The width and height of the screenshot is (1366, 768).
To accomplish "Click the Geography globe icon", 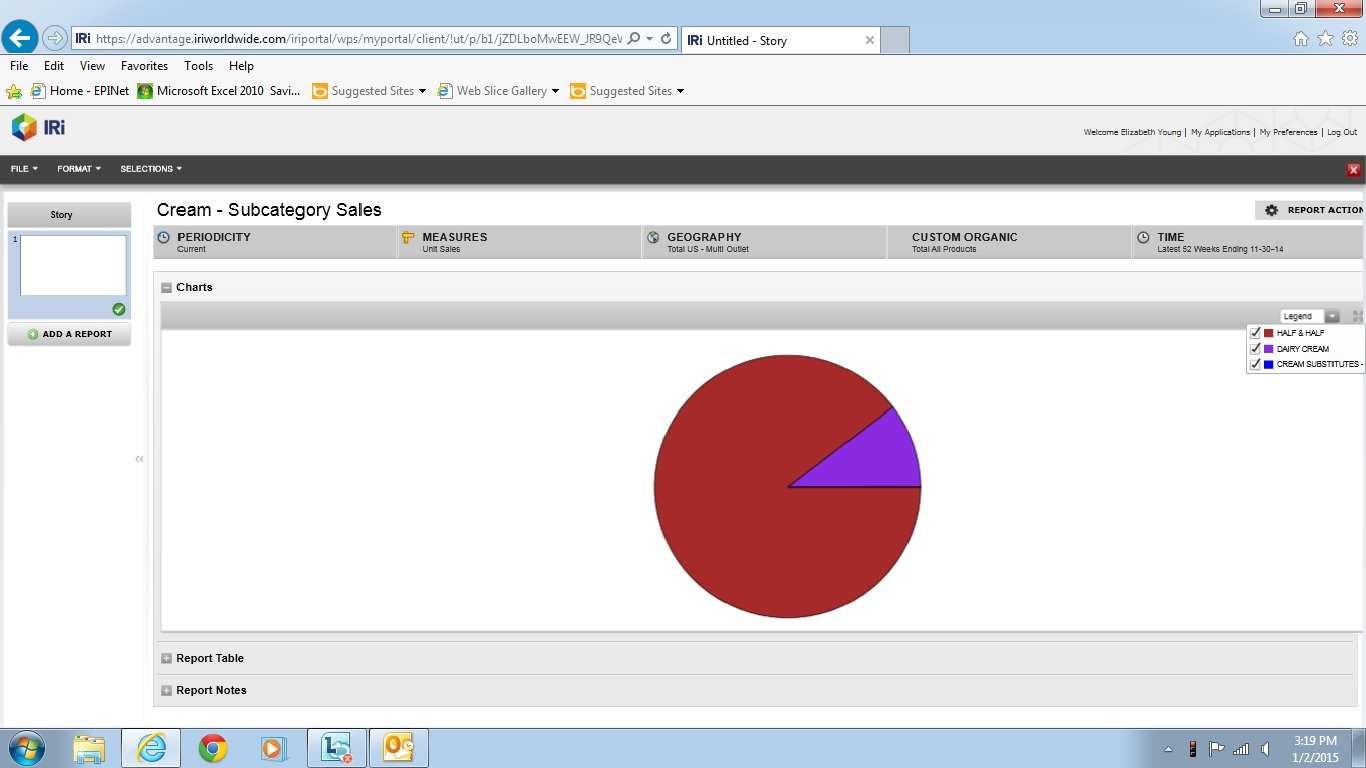I will click(653, 238).
